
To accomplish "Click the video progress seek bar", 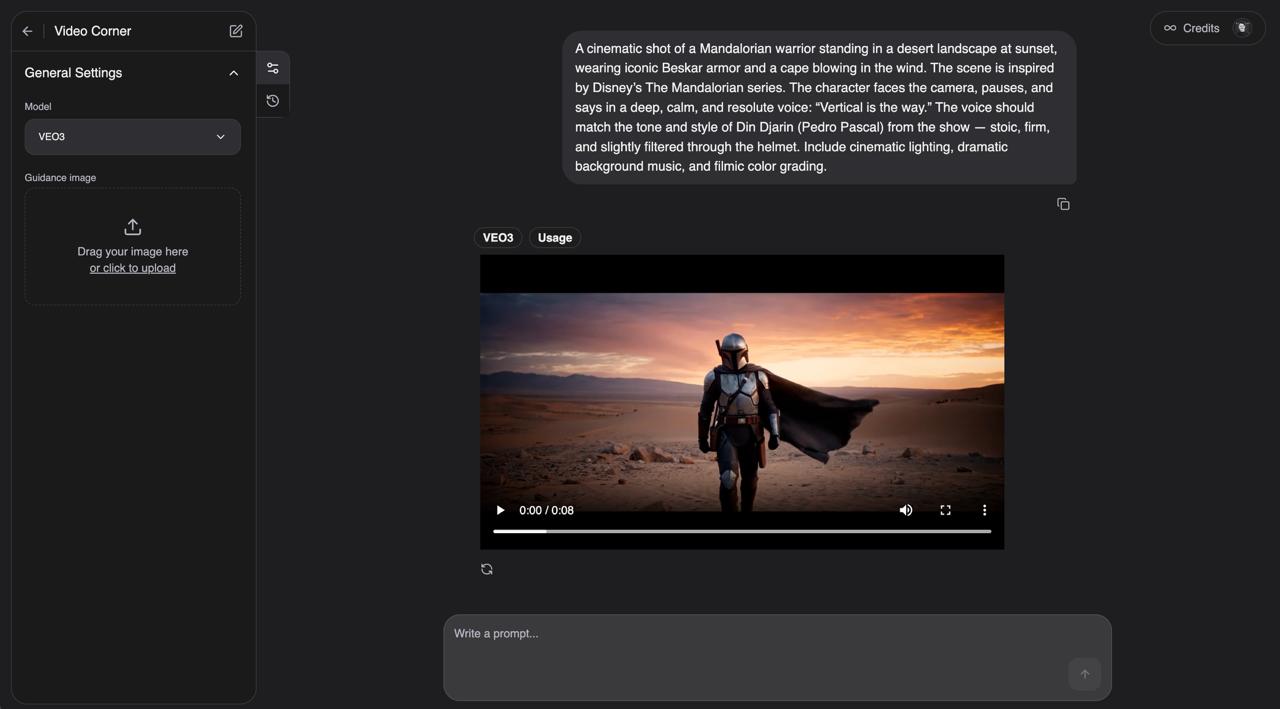I will pyautogui.click(x=742, y=531).
